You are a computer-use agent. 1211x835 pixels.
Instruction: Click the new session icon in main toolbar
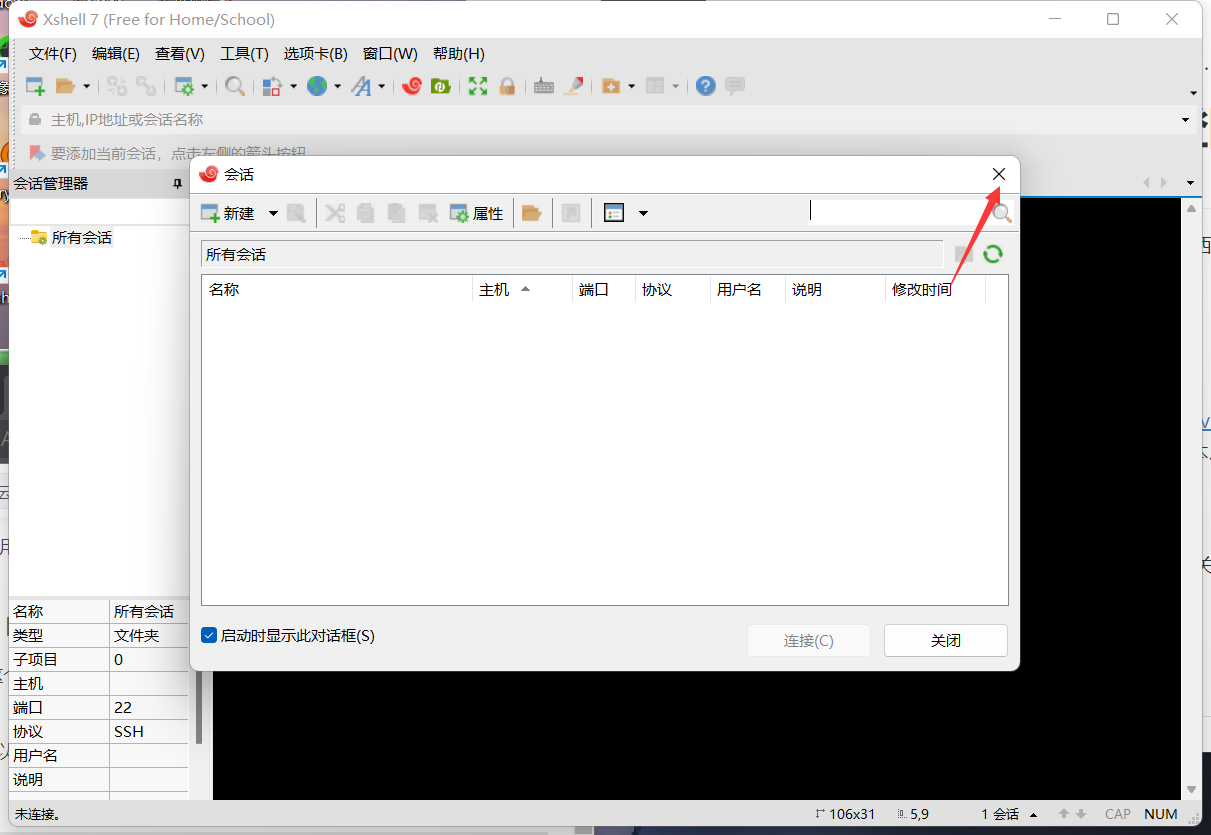click(x=35, y=86)
